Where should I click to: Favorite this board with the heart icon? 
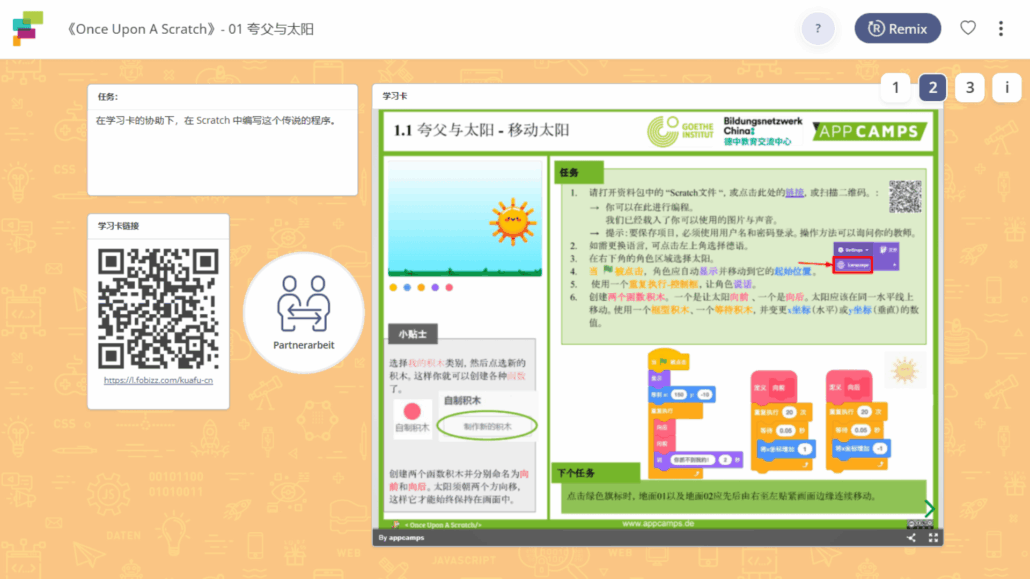[x=968, y=28]
